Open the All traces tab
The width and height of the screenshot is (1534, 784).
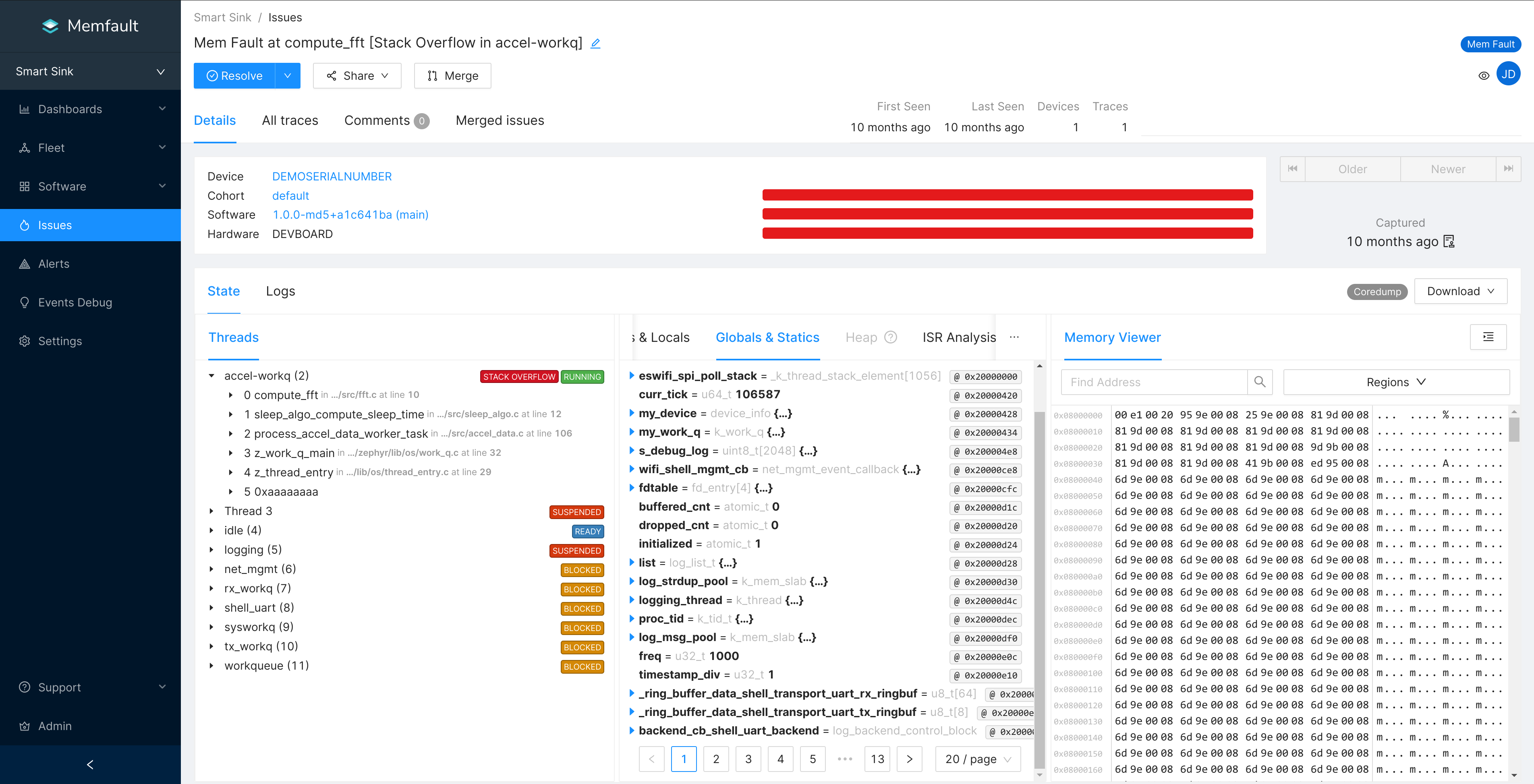point(290,120)
